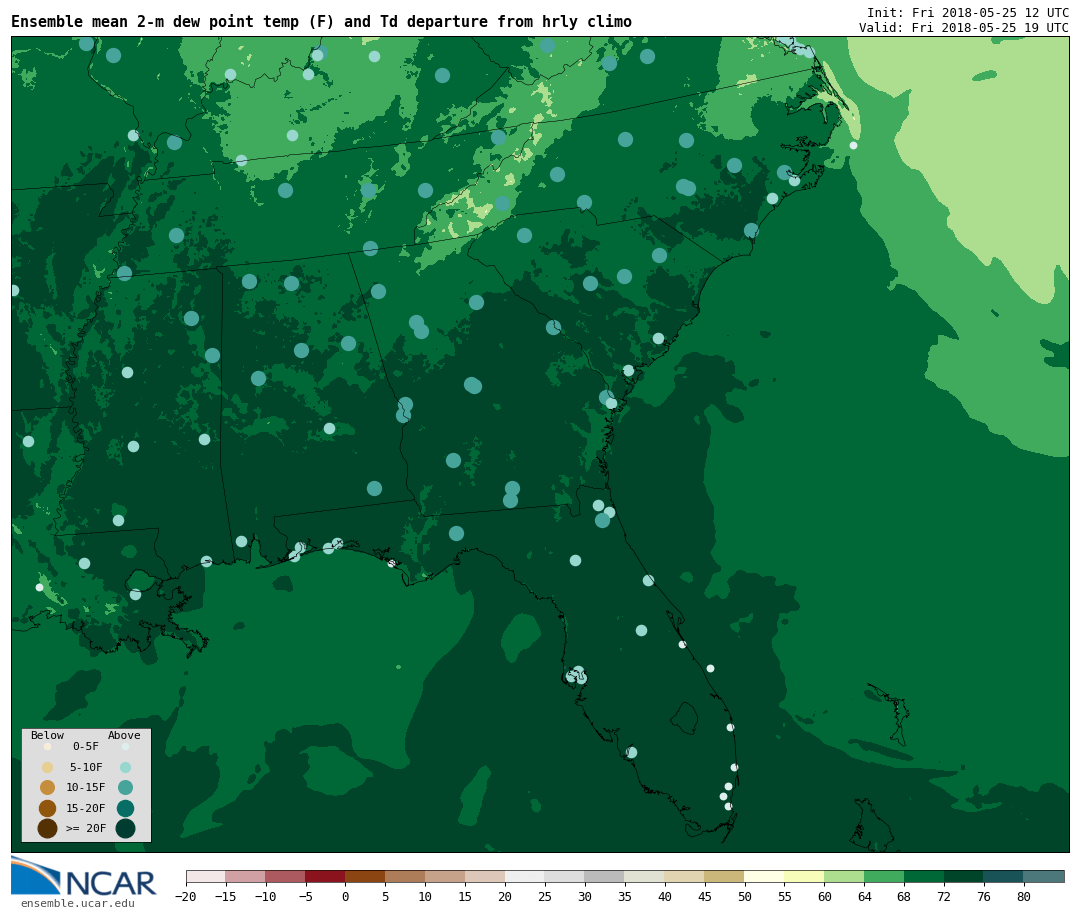Click the Below >= 20F dark brown circle

tap(48, 828)
